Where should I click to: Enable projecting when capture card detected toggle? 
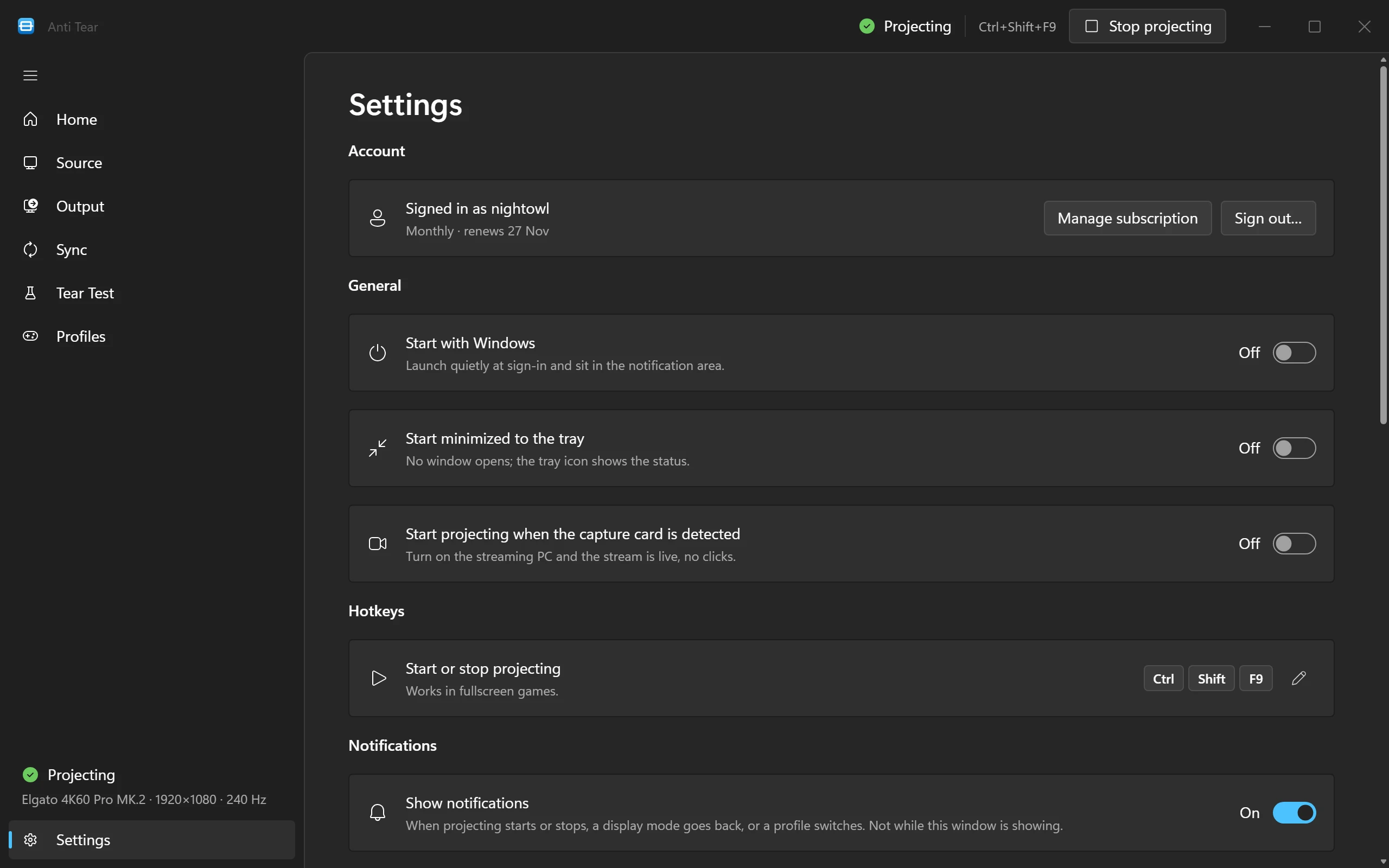tap(1294, 544)
